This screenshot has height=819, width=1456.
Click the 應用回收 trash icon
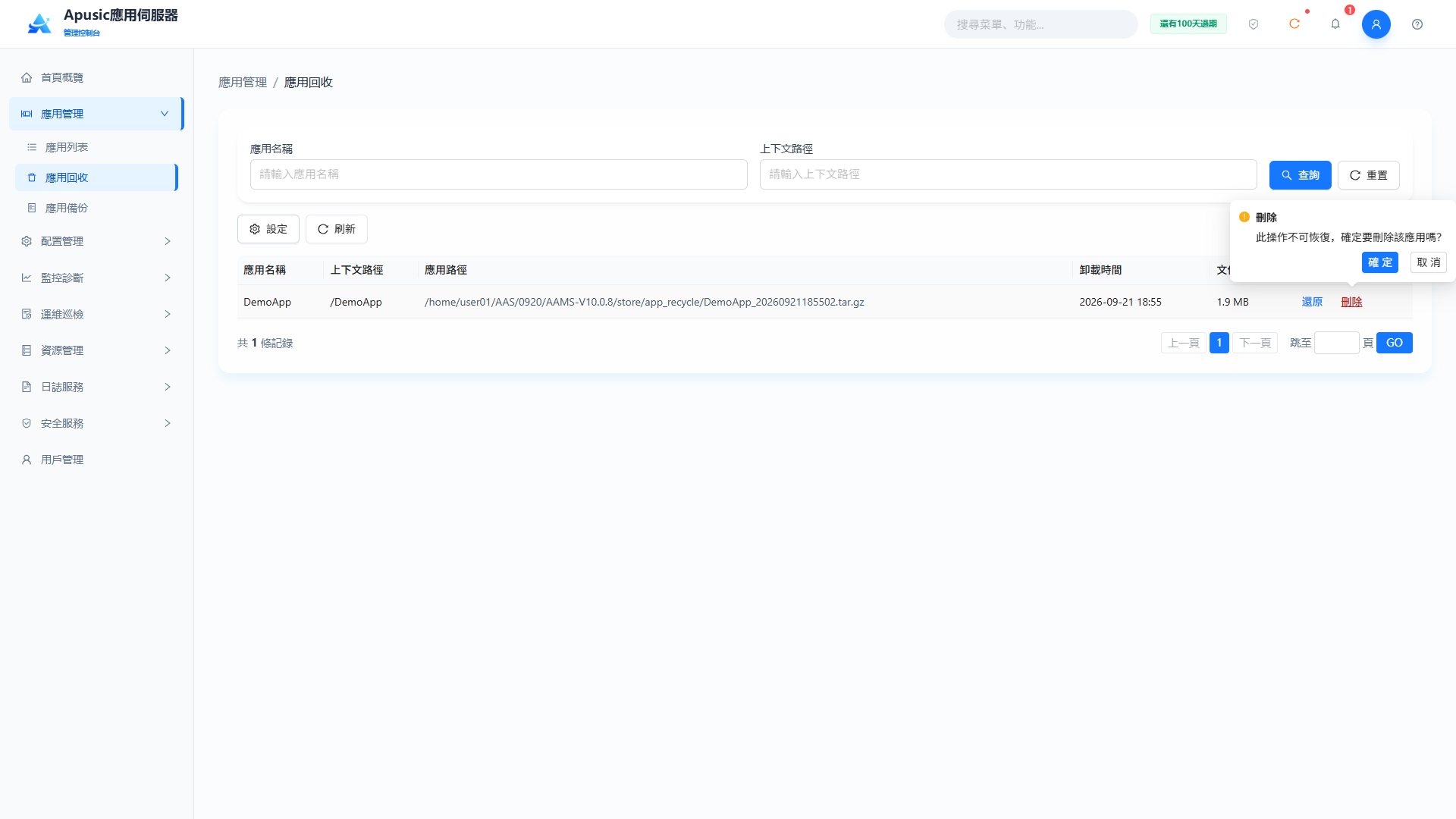point(32,177)
